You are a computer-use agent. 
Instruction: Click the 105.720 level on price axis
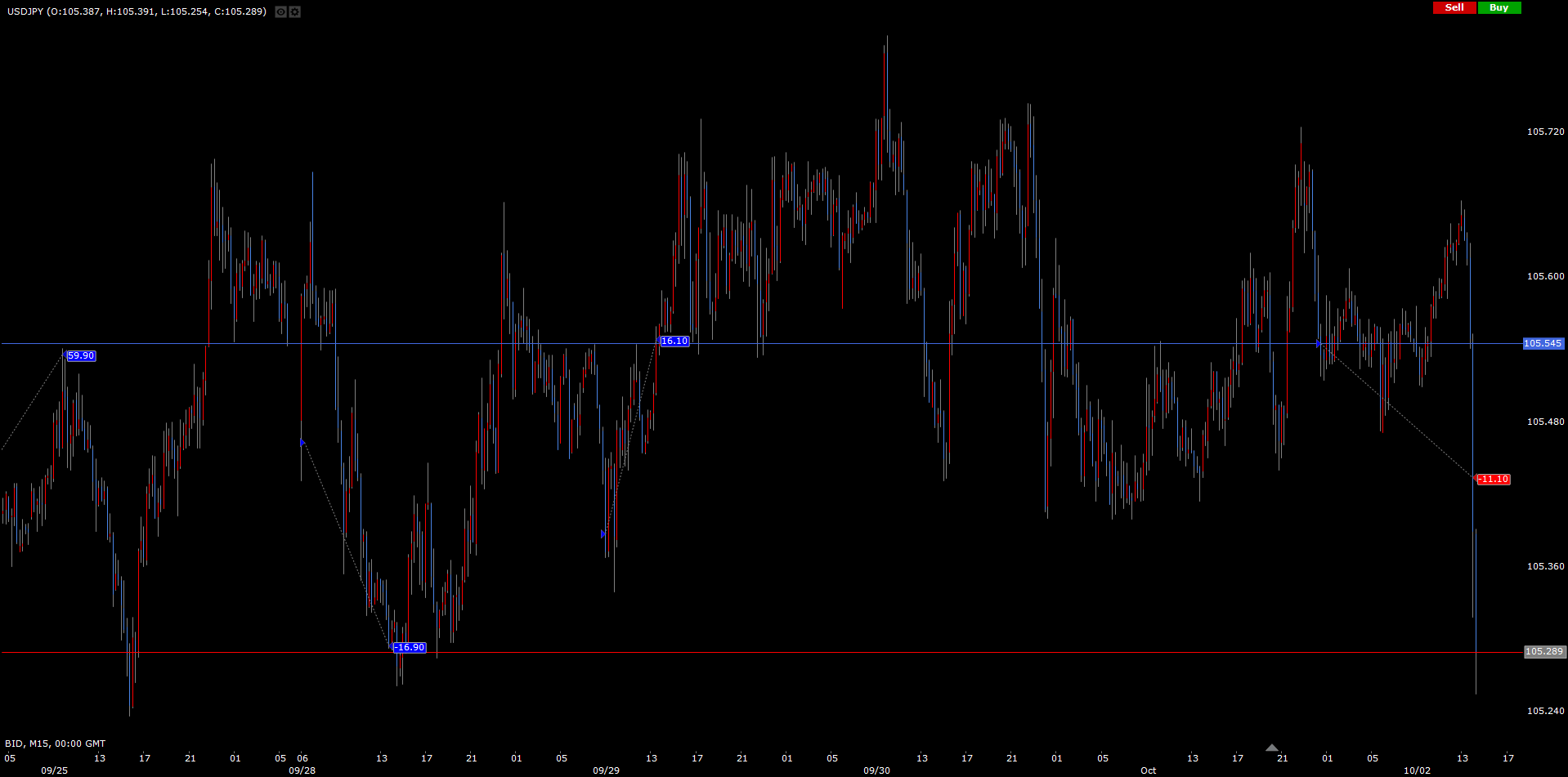[x=1545, y=132]
